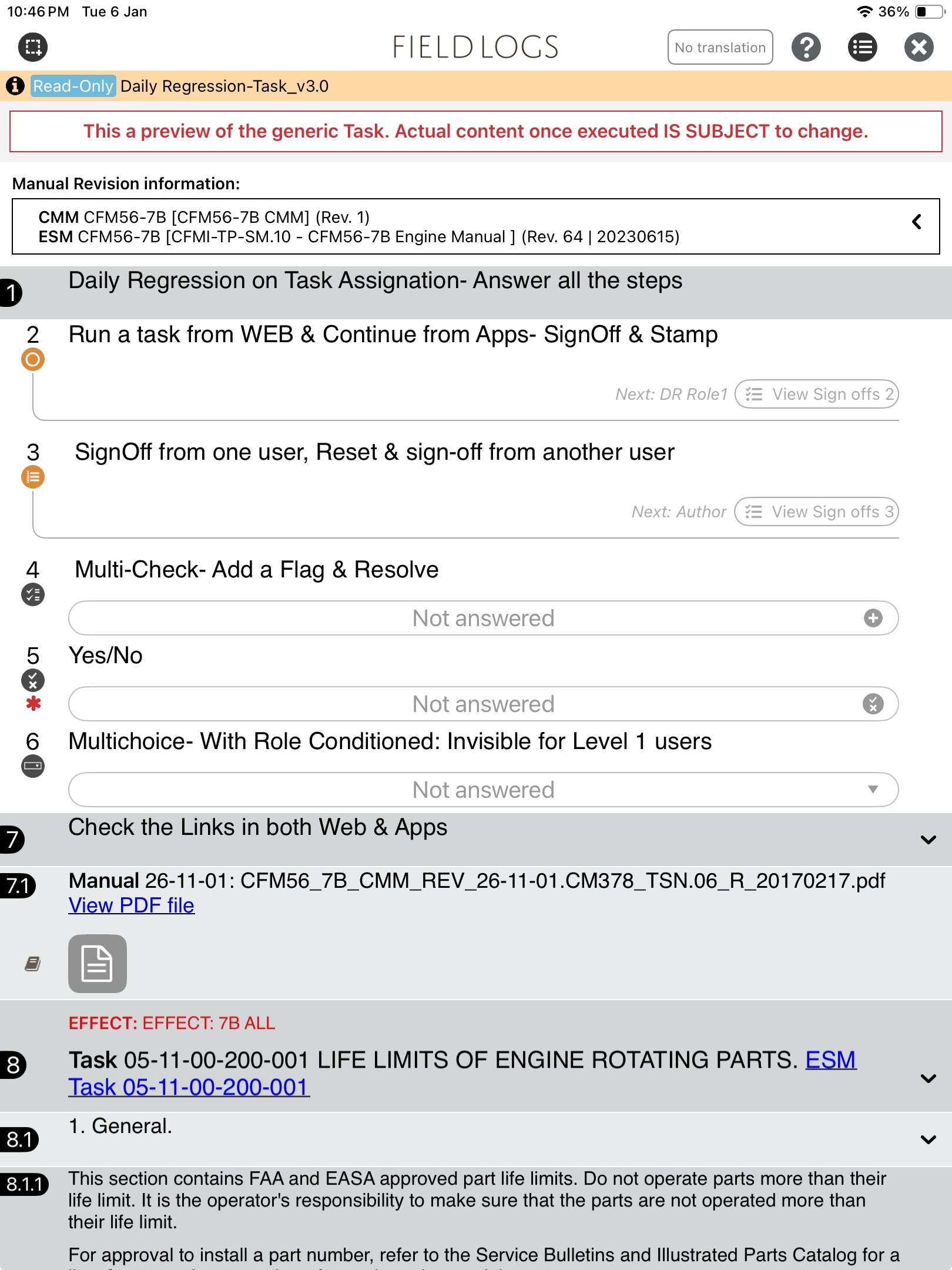Tap the sign-off list icon on step 3
The image size is (952, 1270).
click(33, 477)
